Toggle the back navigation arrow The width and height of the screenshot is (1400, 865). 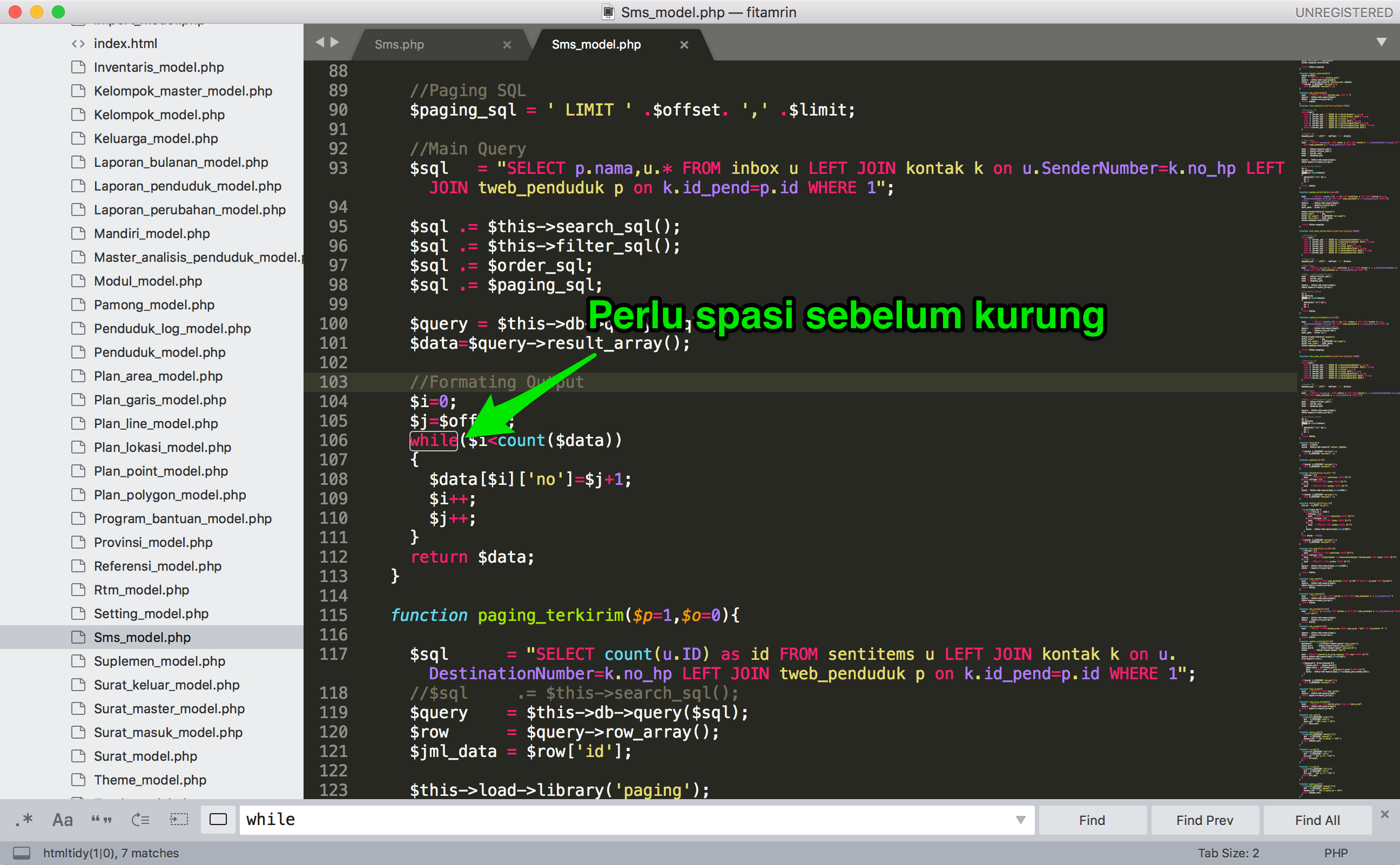point(321,42)
